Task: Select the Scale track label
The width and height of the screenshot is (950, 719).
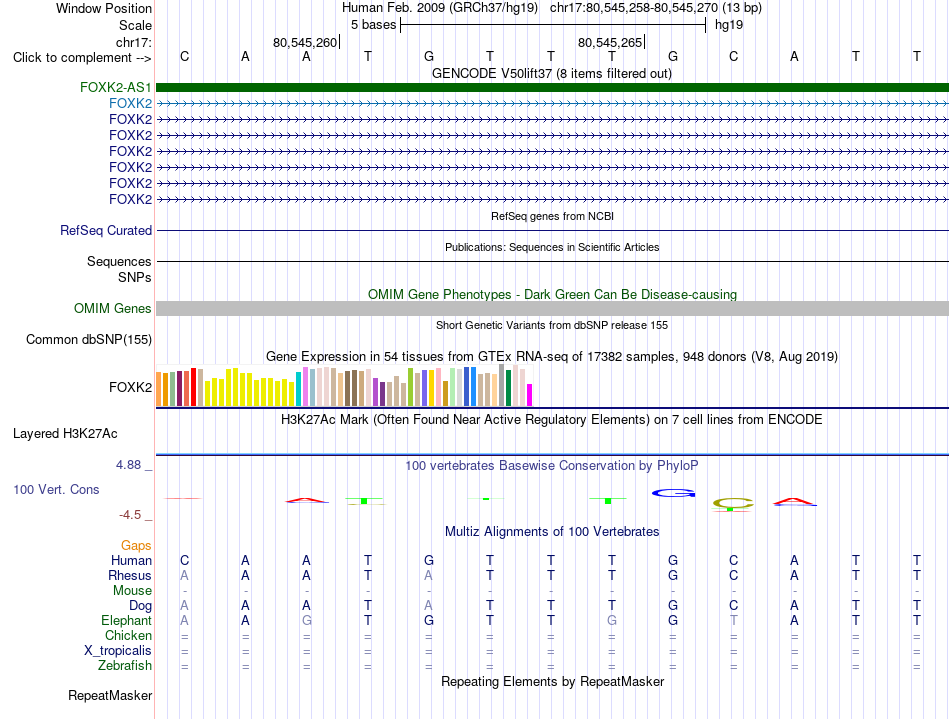Action: click(x=135, y=25)
